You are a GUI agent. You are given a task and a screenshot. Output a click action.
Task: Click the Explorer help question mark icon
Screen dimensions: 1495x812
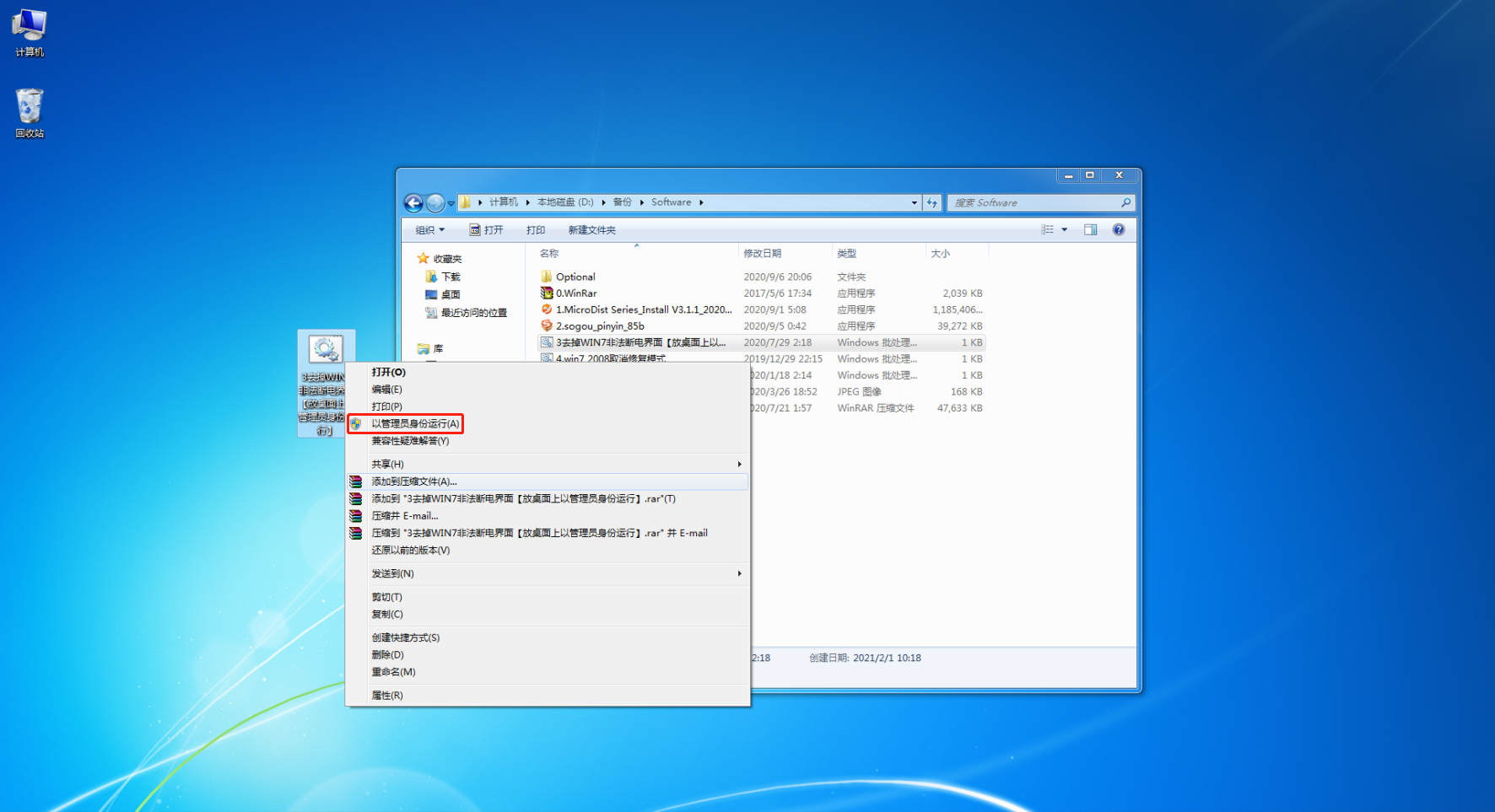click(x=1118, y=230)
